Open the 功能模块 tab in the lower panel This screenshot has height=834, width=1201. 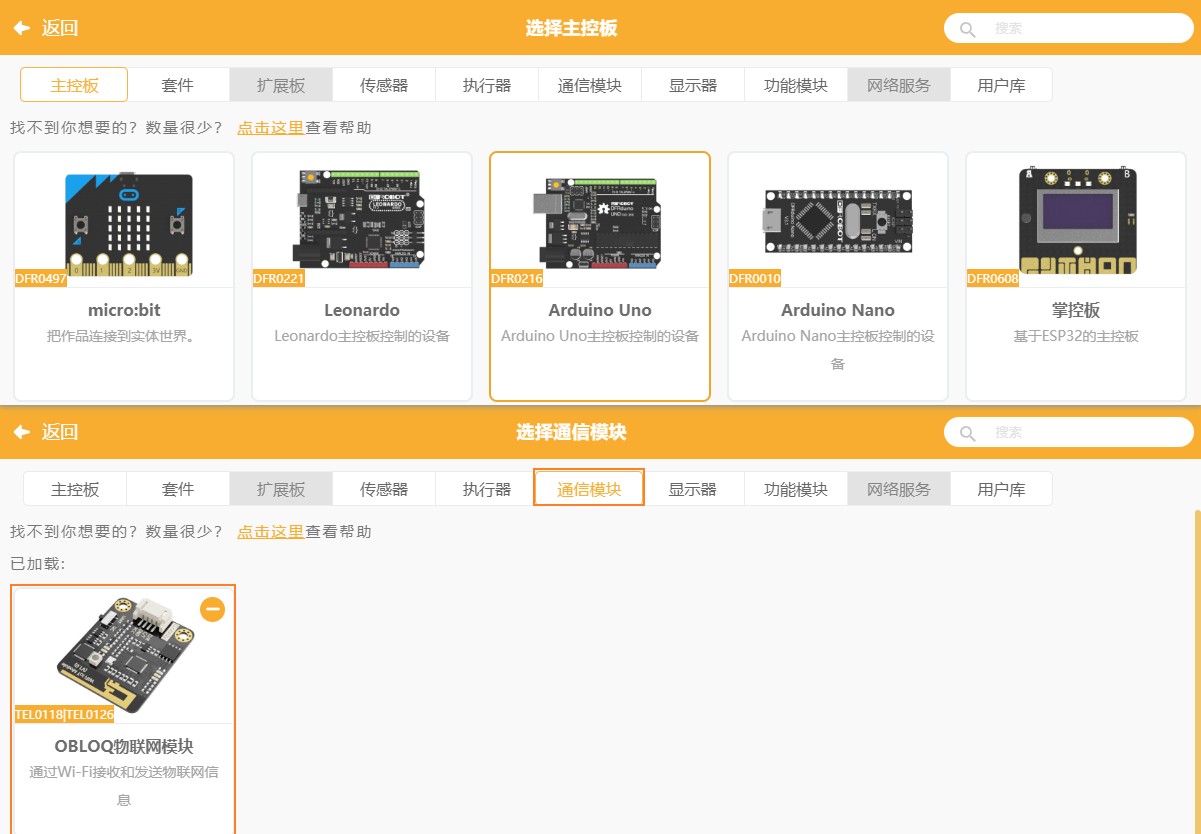(x=796, y=489)
